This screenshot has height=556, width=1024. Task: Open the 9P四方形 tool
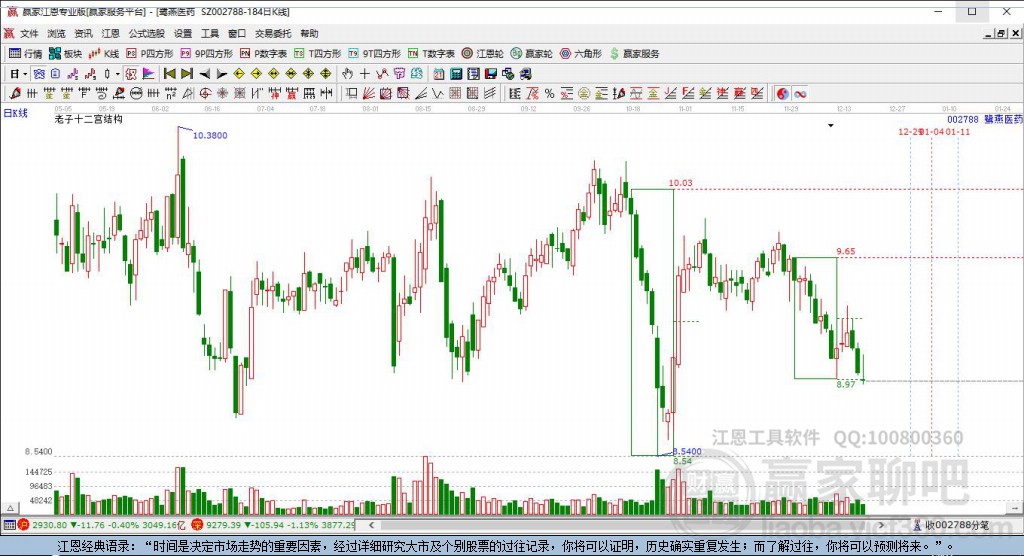pyautogui.click(x=206, y=54)
